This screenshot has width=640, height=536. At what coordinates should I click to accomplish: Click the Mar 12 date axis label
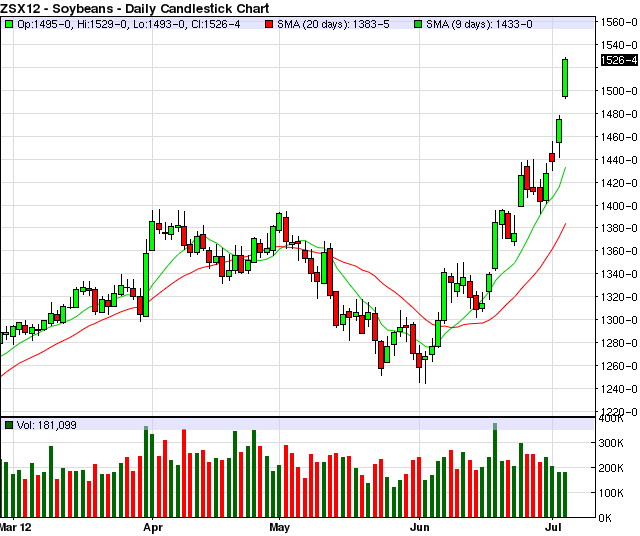click(16, 527)
